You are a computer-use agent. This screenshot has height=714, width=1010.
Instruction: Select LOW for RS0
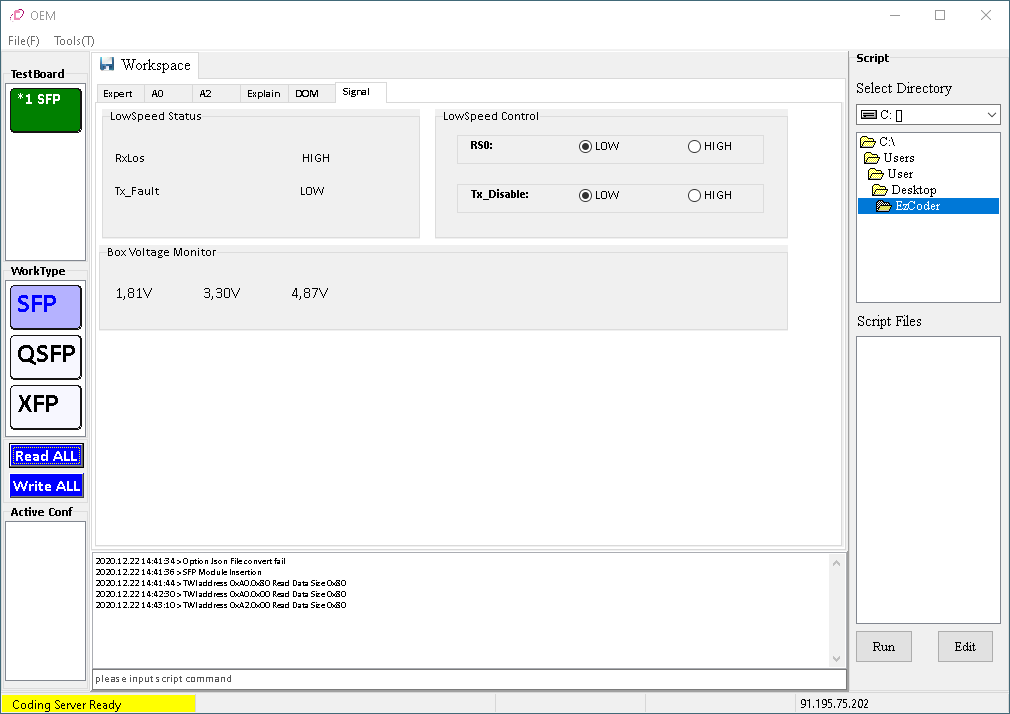click(586, 147)
